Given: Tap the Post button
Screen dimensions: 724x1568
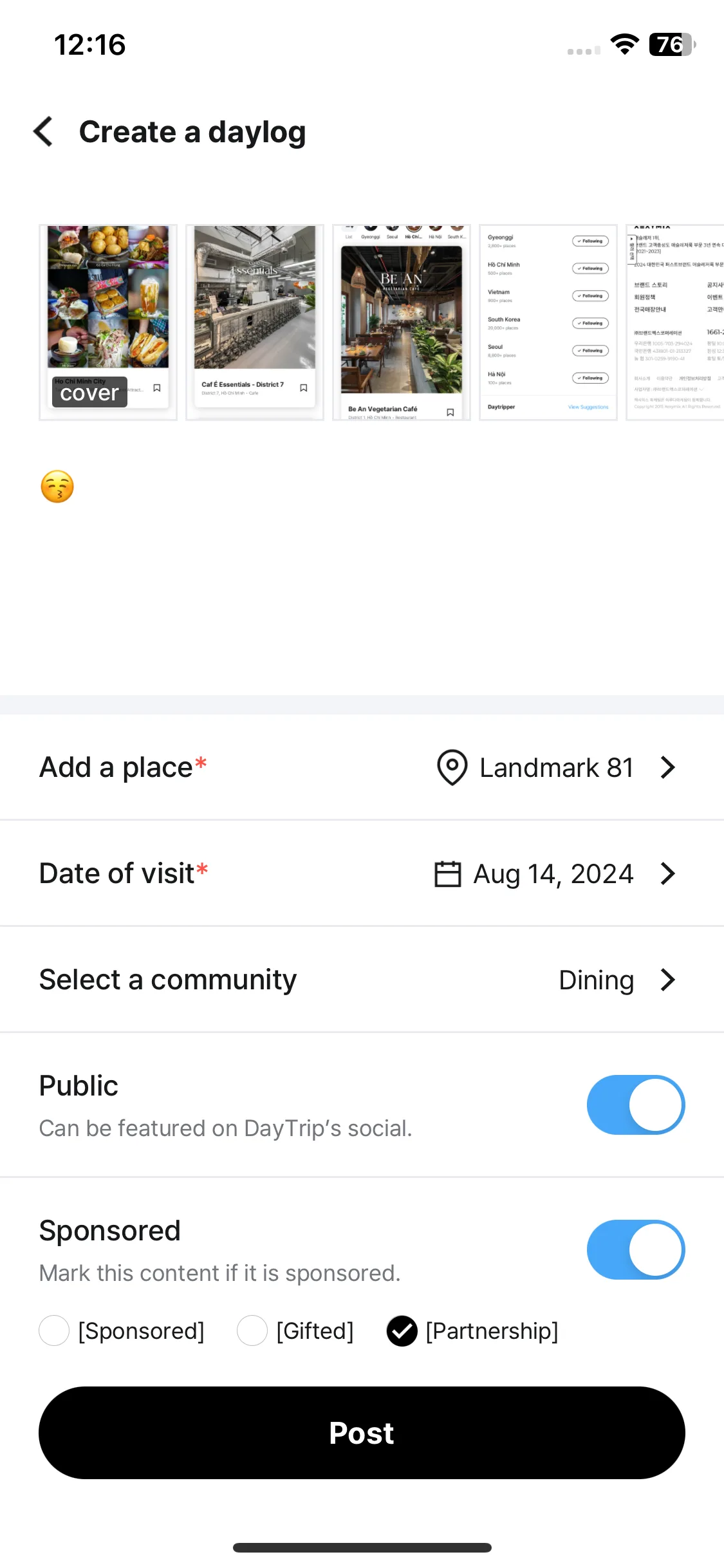Looking at the screenshot, I should coord(362,1433).
